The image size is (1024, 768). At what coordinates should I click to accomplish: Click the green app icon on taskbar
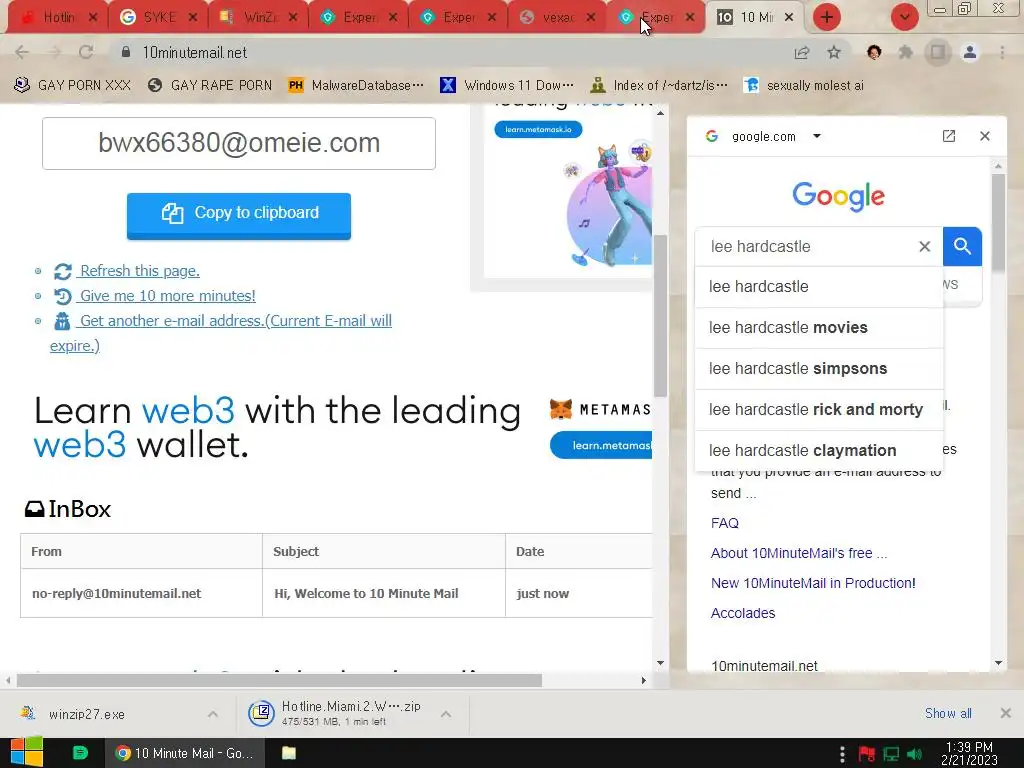[80, 753]
